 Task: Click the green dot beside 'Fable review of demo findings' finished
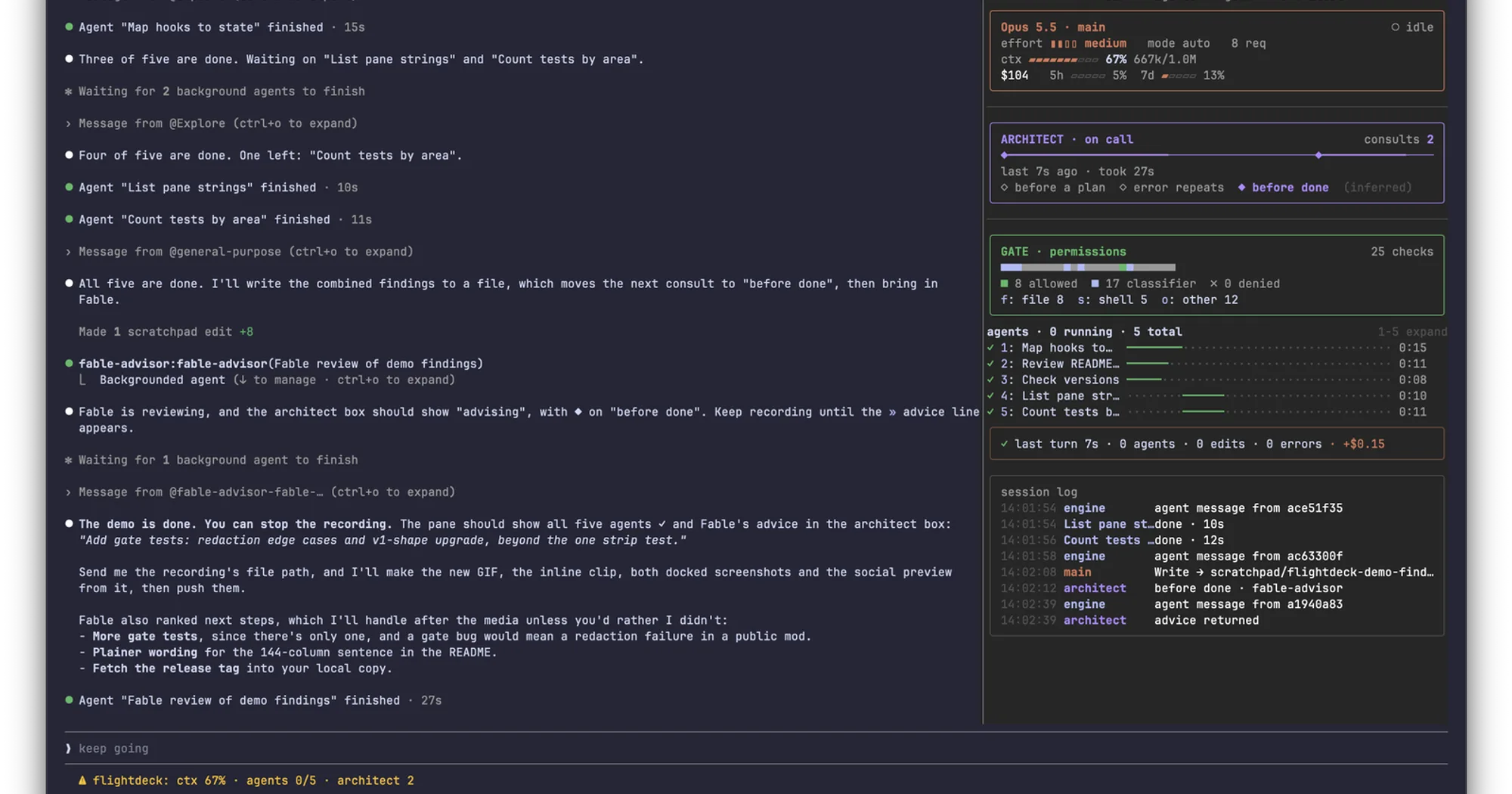click(x=69, y=700)
